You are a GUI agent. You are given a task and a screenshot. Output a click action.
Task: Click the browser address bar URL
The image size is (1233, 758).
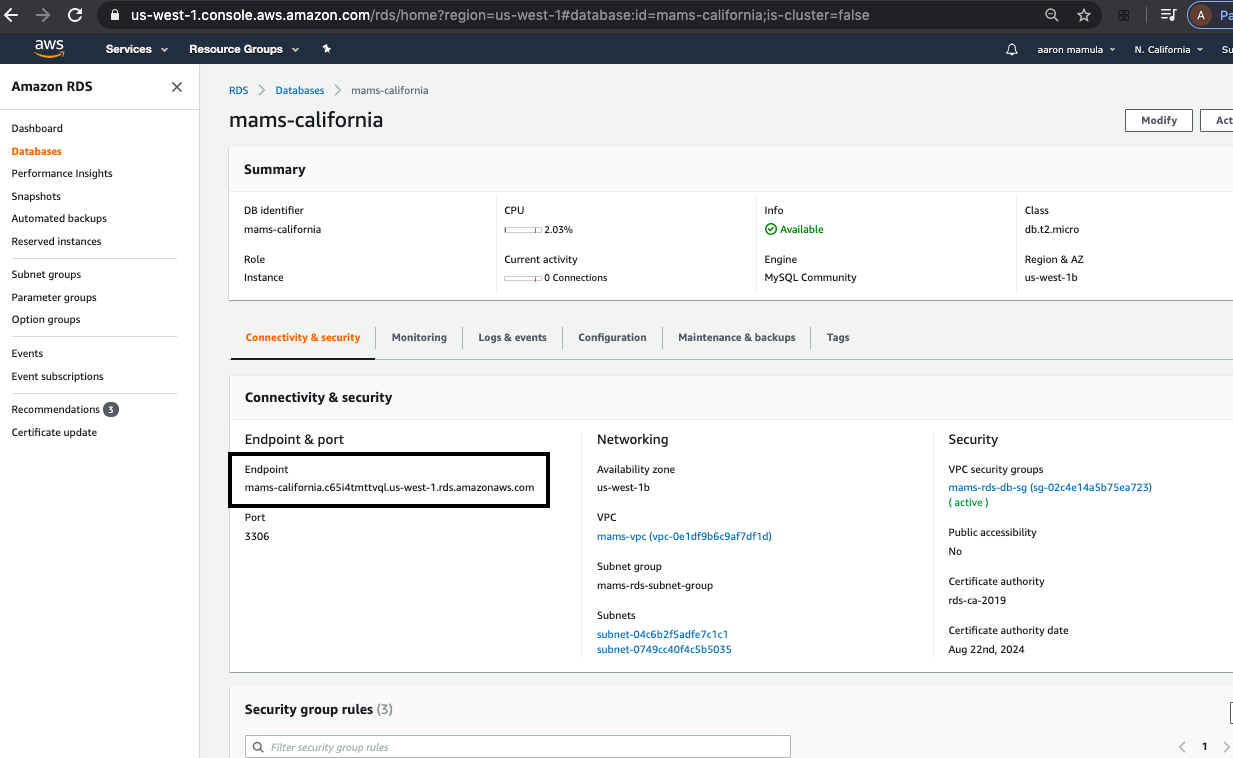500,15
